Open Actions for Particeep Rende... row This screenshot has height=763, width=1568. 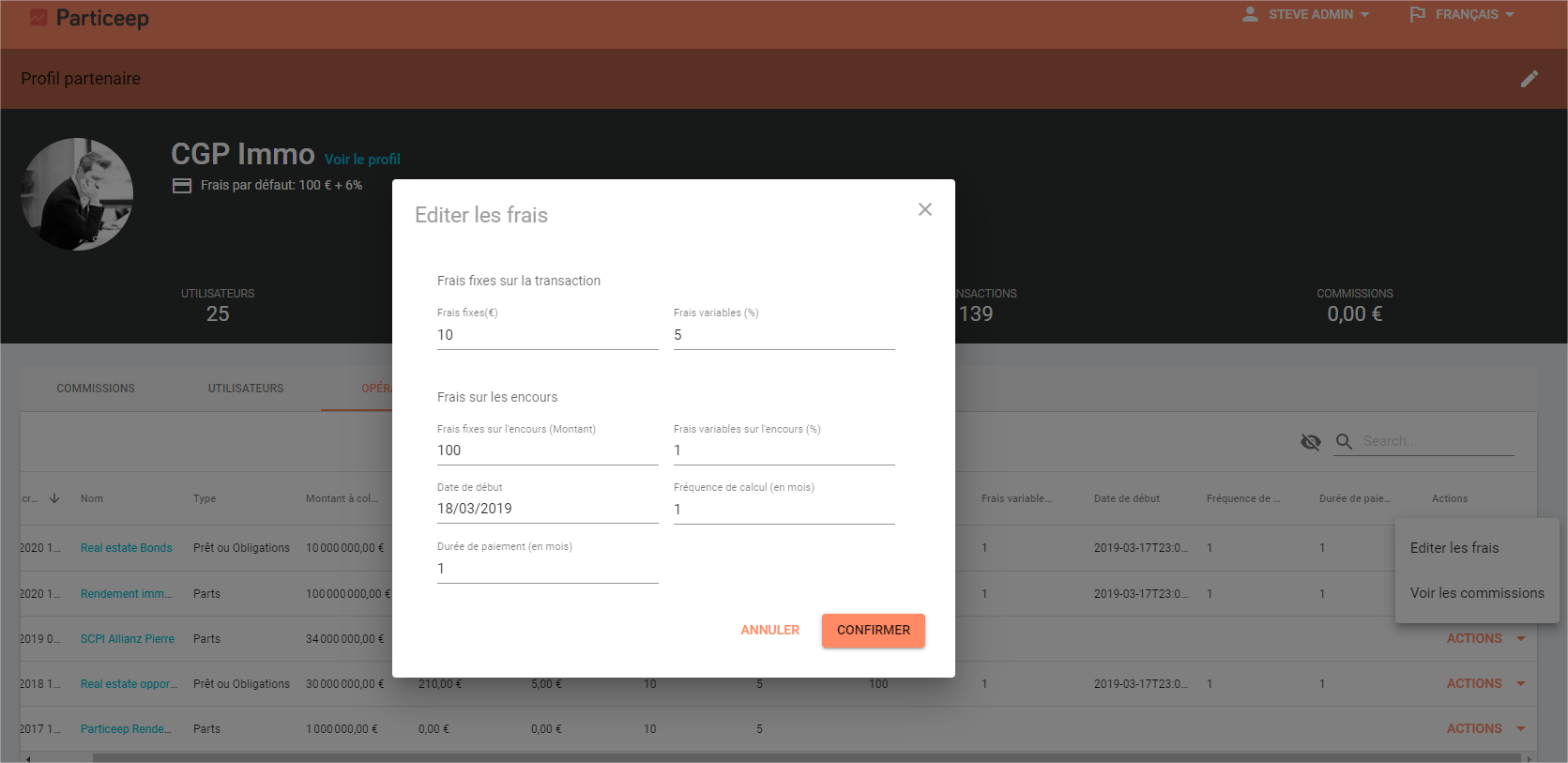[1485, 728]
